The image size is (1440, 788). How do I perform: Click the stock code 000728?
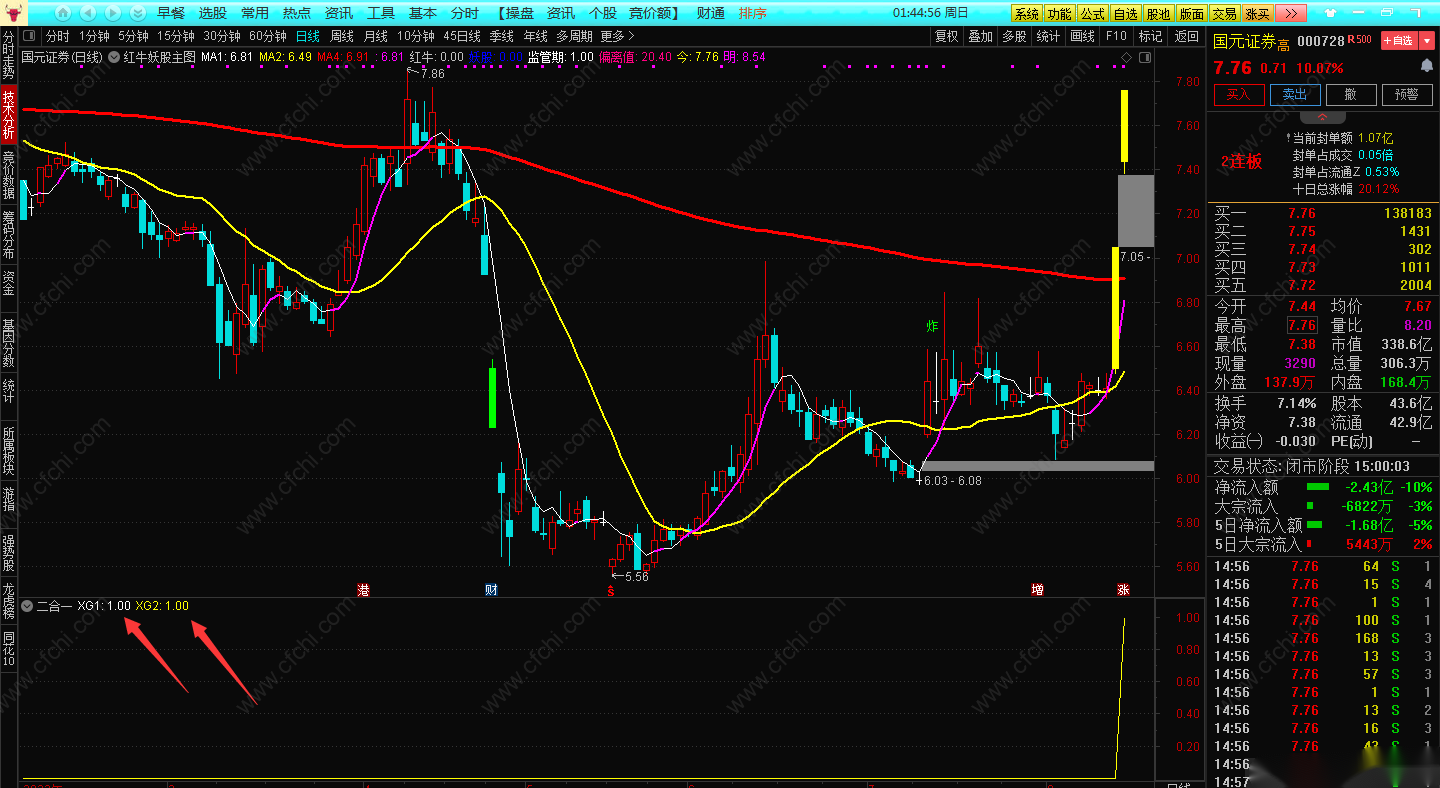1320,43
